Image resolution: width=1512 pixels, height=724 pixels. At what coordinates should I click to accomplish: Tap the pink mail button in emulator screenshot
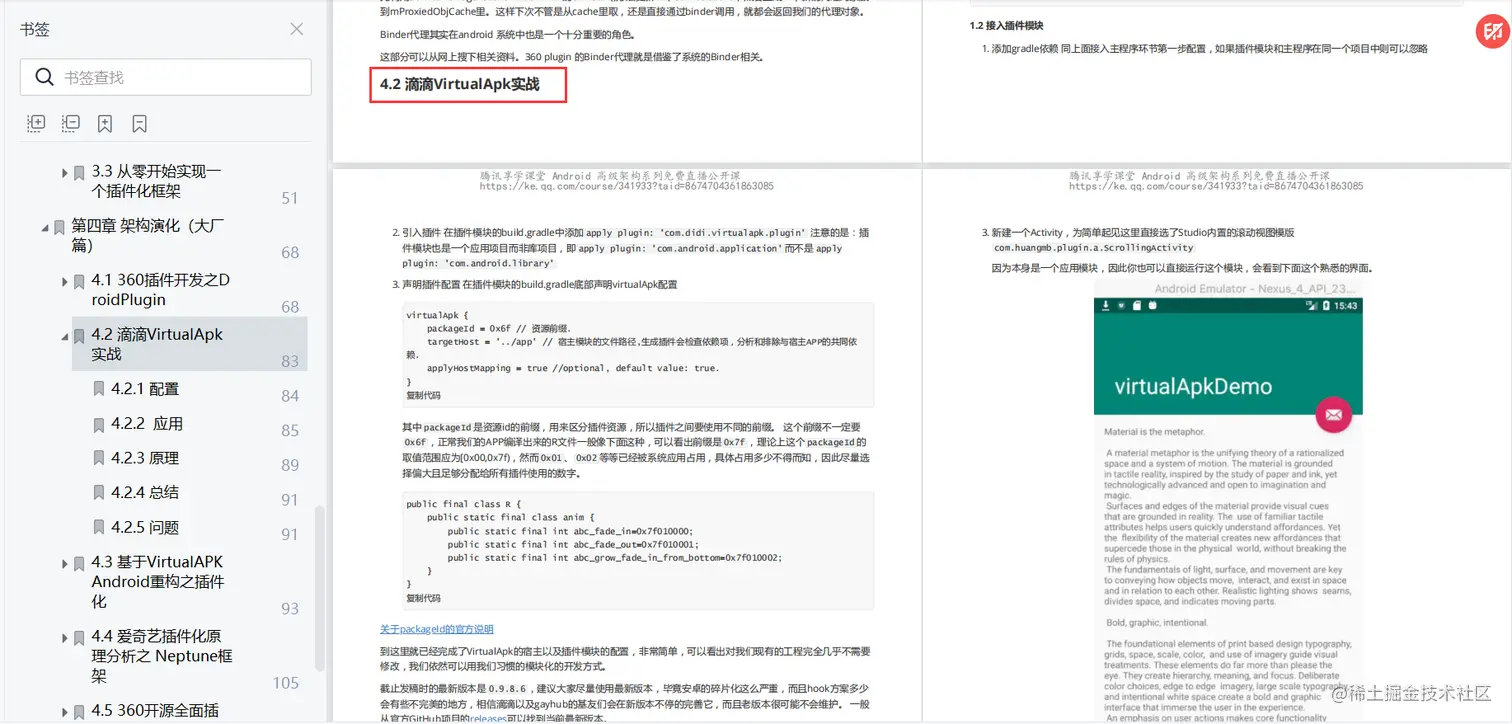[1333, 414]
